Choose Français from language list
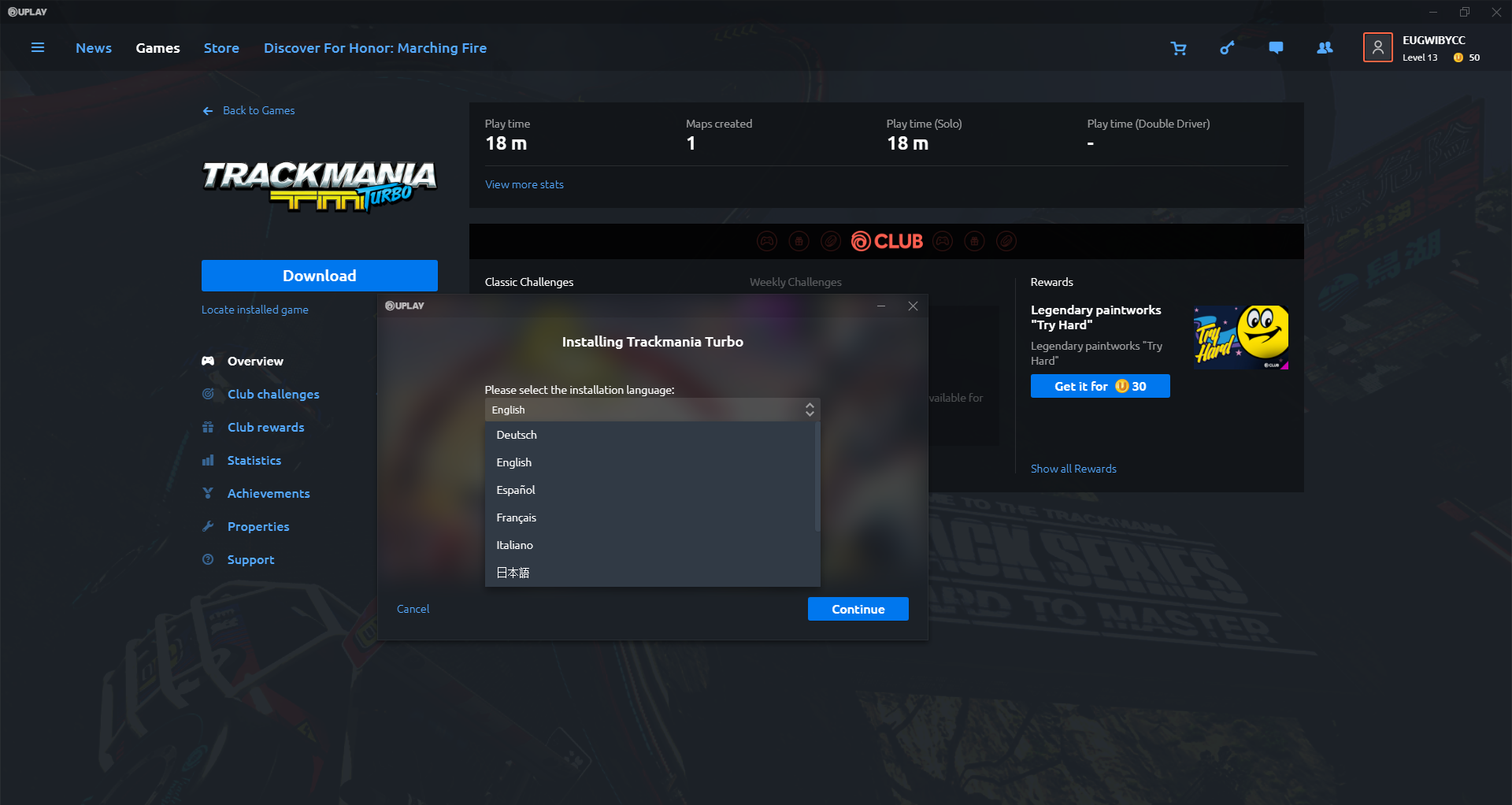This screenshot has height=805, width=1512. pos(653,517)
